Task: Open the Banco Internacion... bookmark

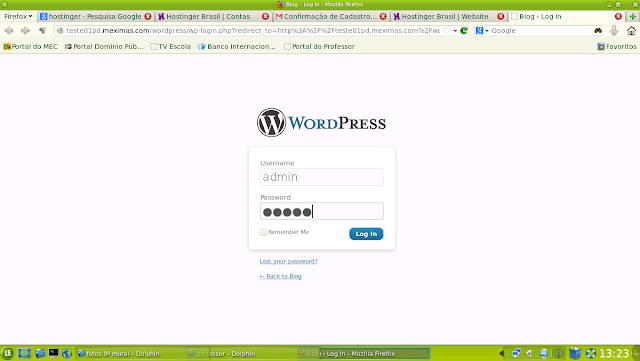Action: click(237, 47)
